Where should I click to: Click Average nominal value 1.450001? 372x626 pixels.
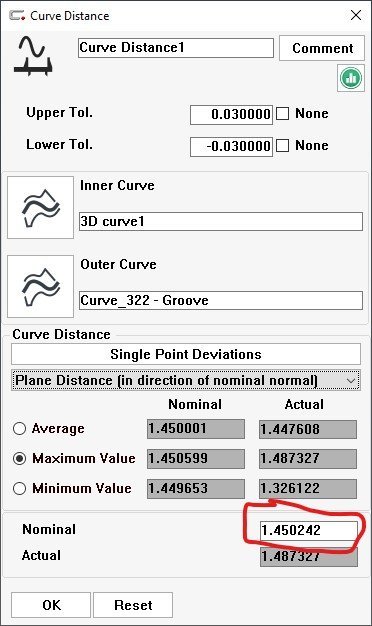(x=196, y=429)
